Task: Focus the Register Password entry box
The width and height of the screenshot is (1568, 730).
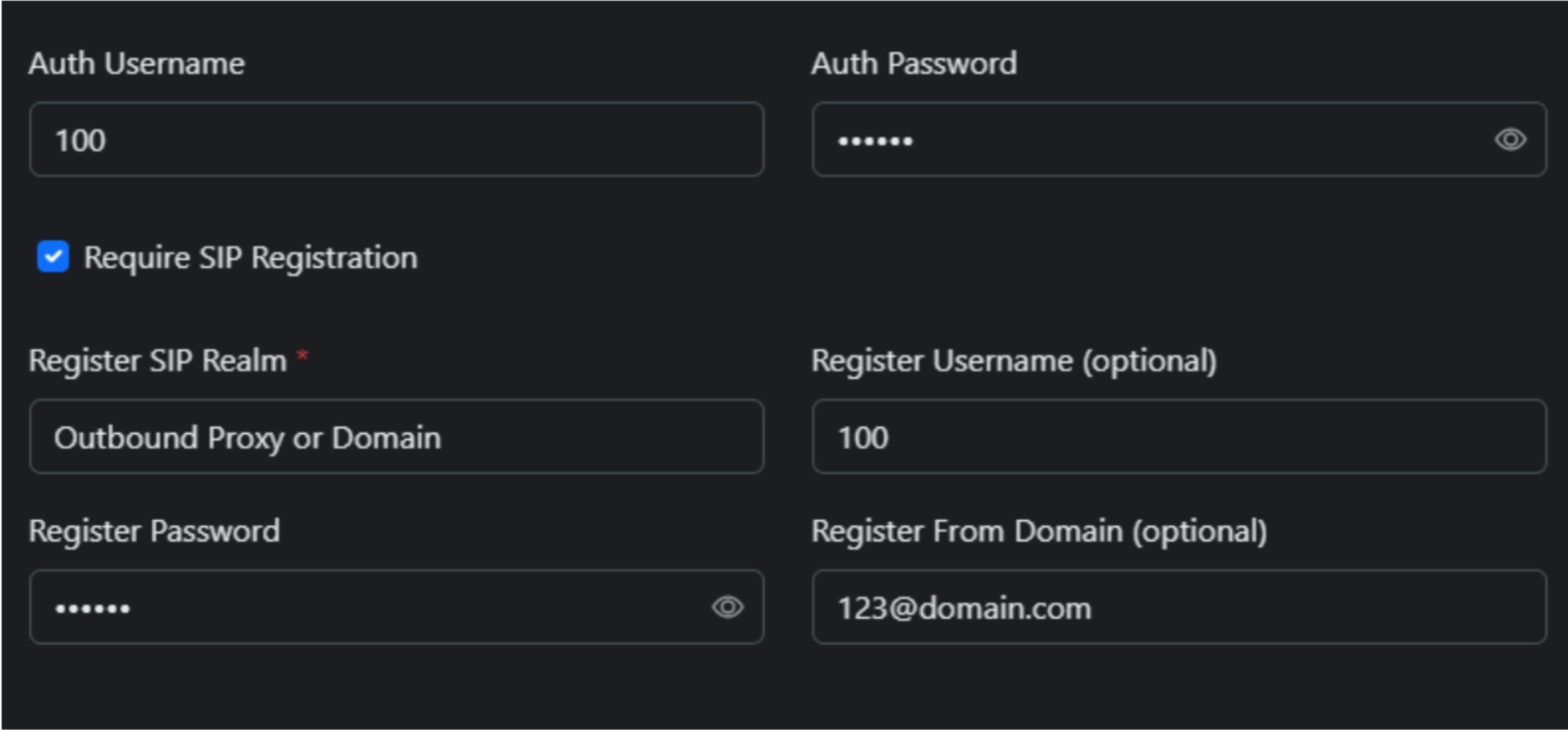Action: [x=334, y=608]
